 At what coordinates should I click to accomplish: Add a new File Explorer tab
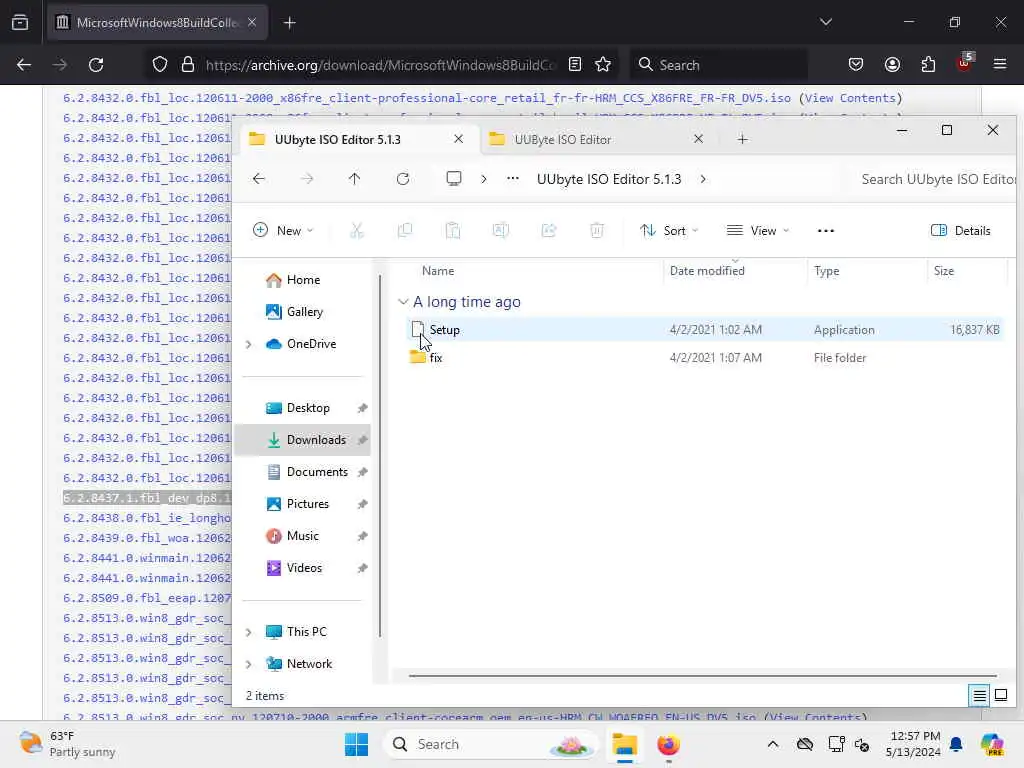[x=743, y=139]
